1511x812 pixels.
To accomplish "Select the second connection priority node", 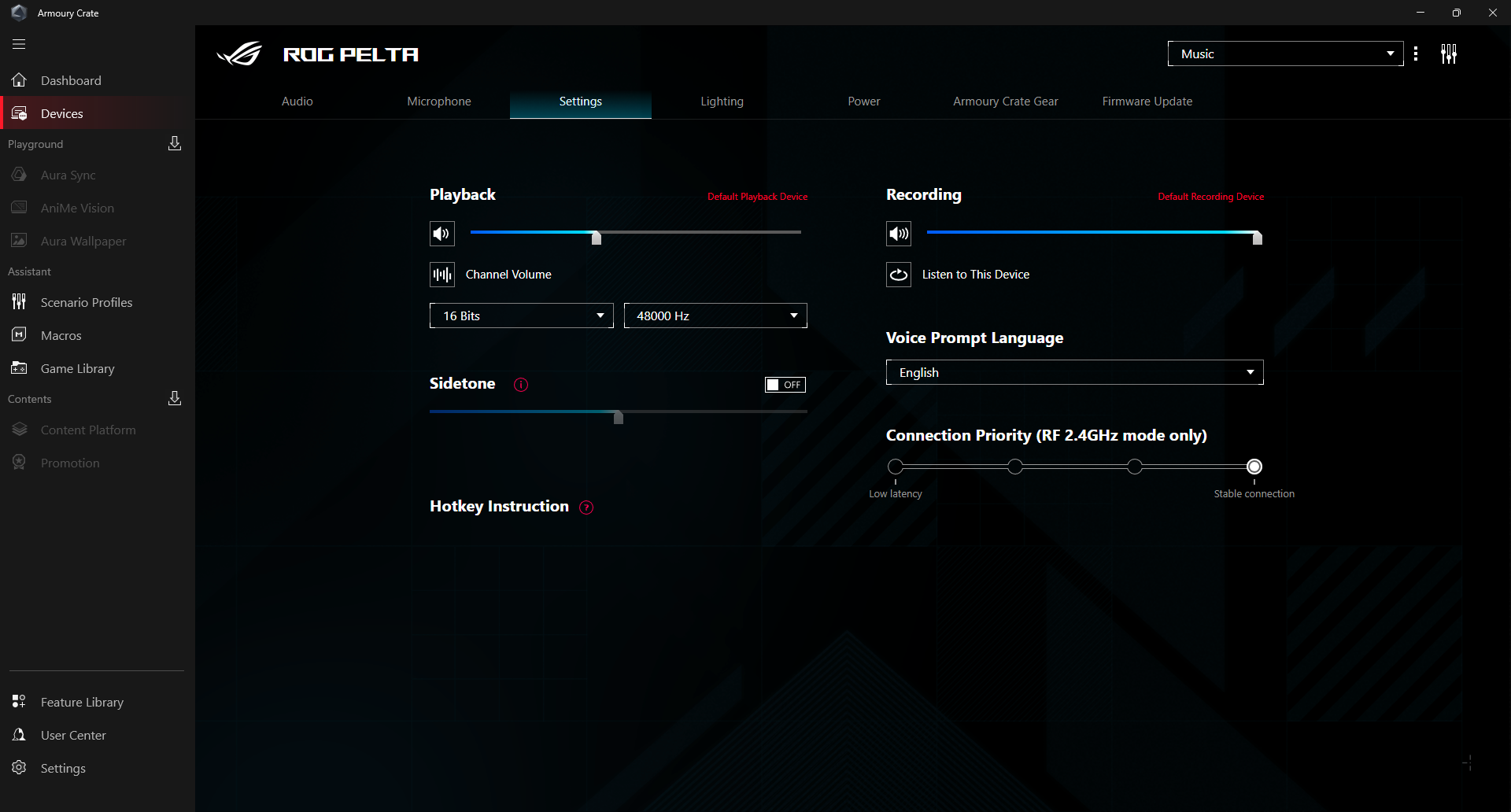I will click(1015, 467).
